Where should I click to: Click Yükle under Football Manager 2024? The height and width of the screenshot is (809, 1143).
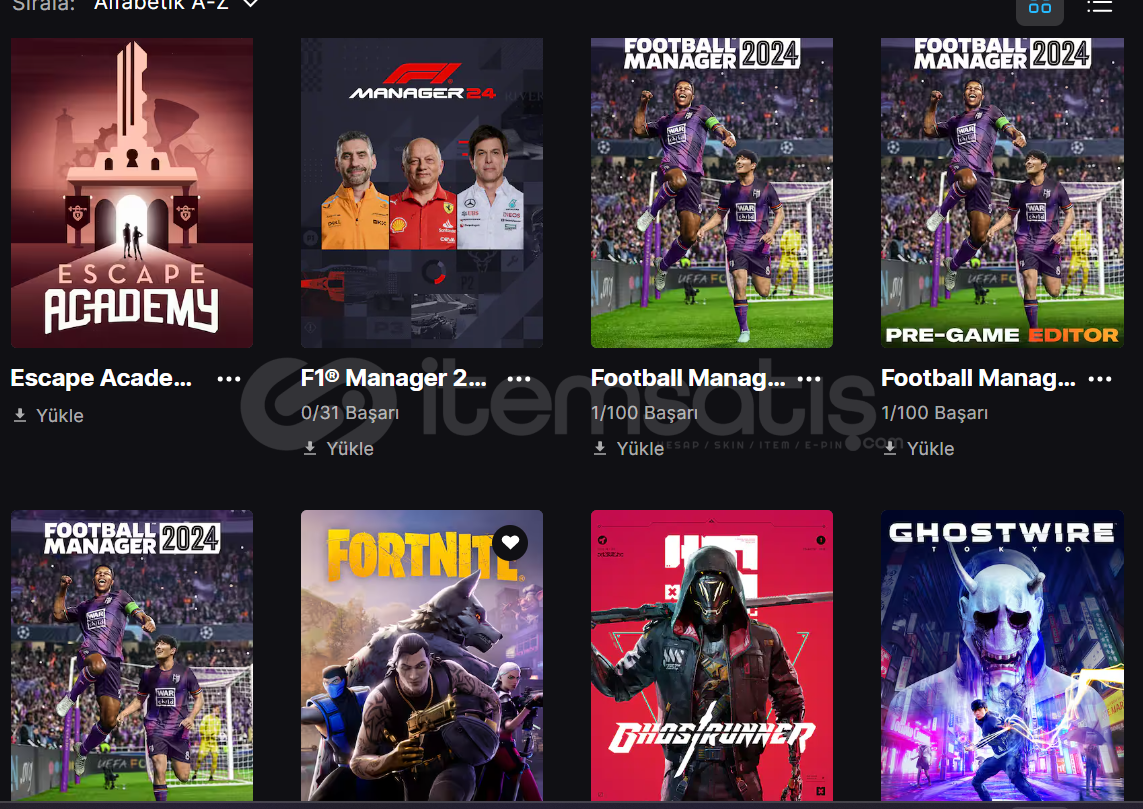(628, 448)
